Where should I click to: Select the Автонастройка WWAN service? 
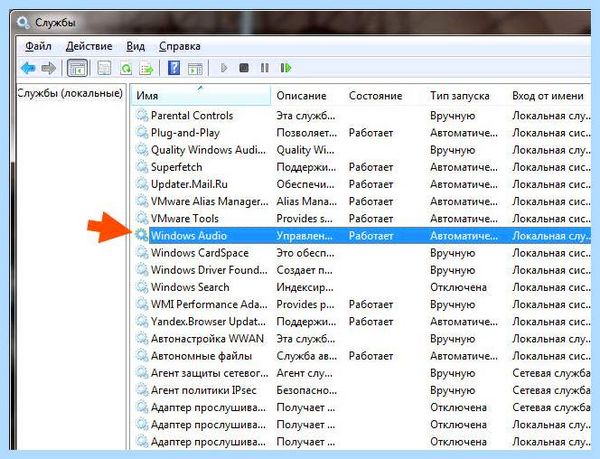[x=207, y=339]
